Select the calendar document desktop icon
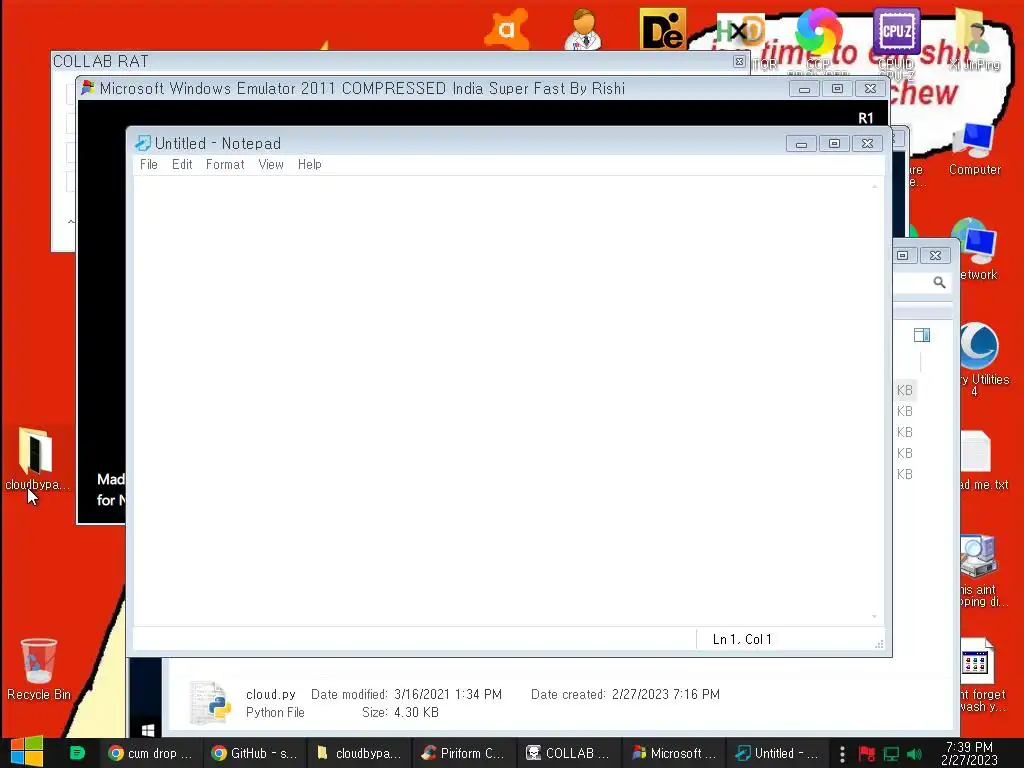Screen dimensions: 1024x768 (980, 675)
